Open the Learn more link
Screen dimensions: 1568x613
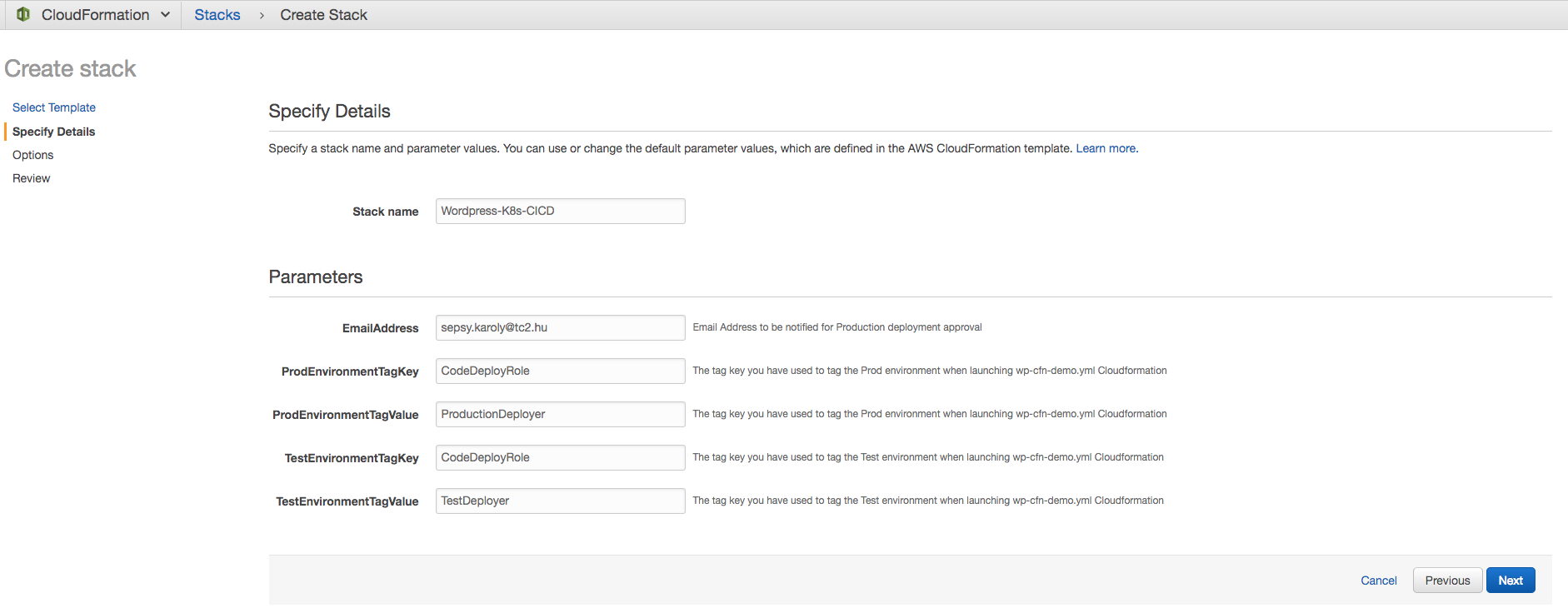[1106, 148]
